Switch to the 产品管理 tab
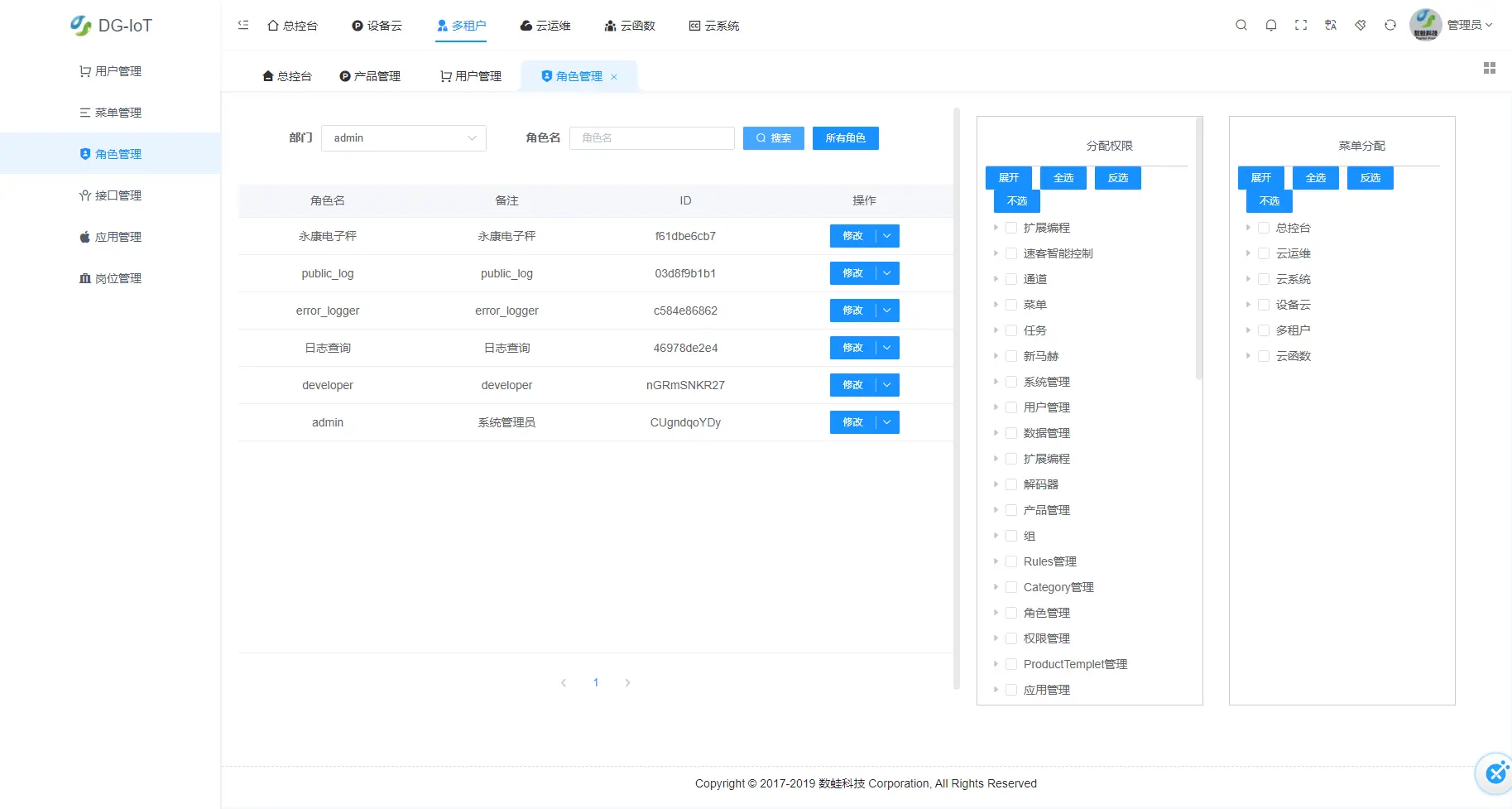The image size is (1512, 809). pyautogui.click(x=370, y=75)
